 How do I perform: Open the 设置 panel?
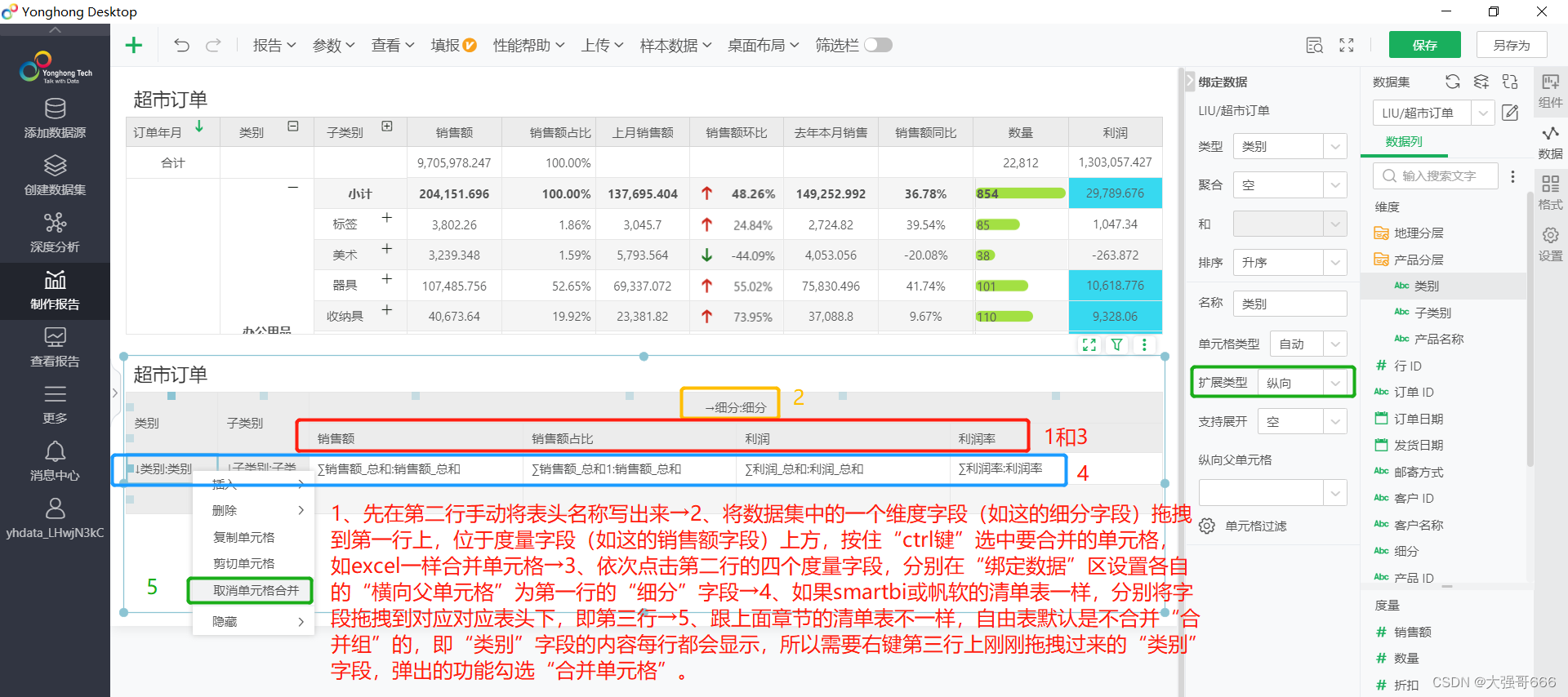(x=1550, y=244)
